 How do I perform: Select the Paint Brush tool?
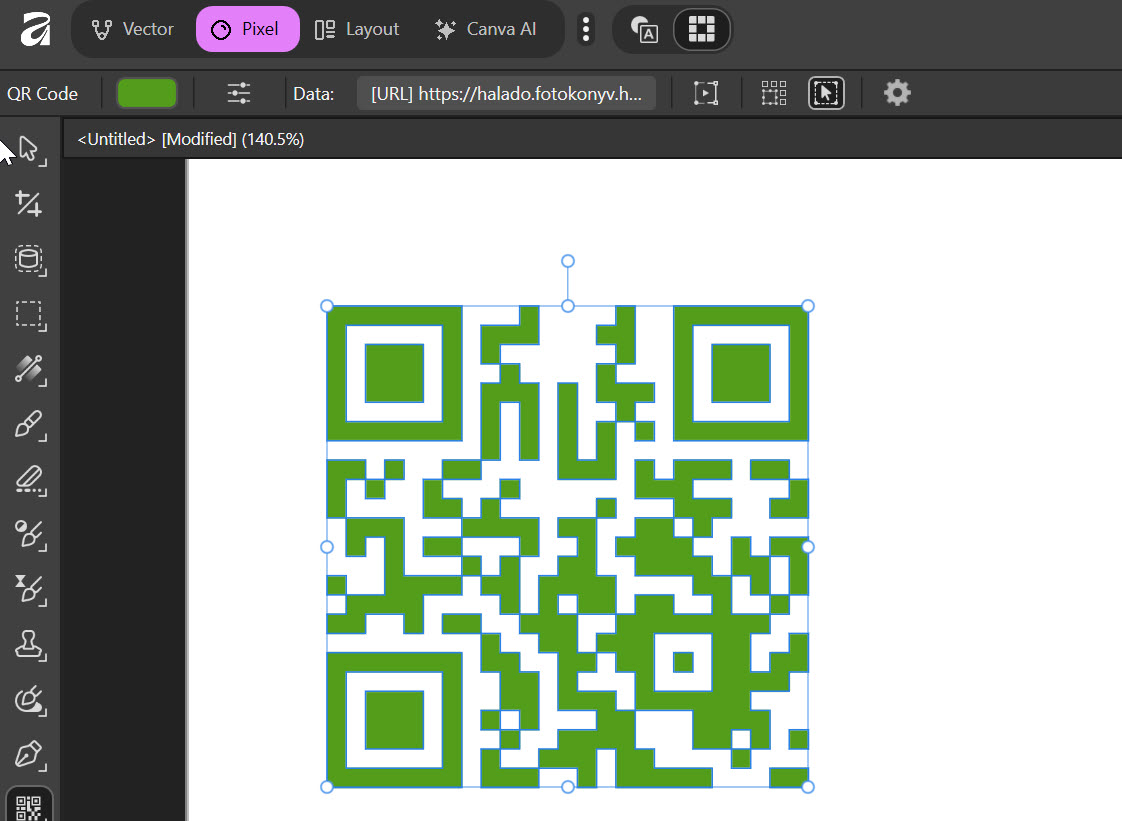(29, 426)
